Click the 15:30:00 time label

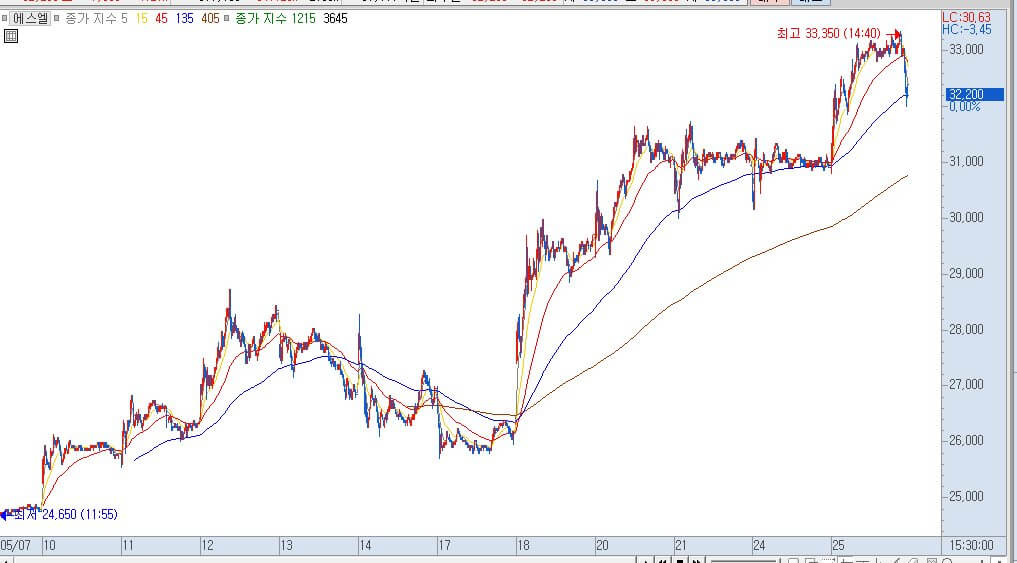[x=971, y=545]
